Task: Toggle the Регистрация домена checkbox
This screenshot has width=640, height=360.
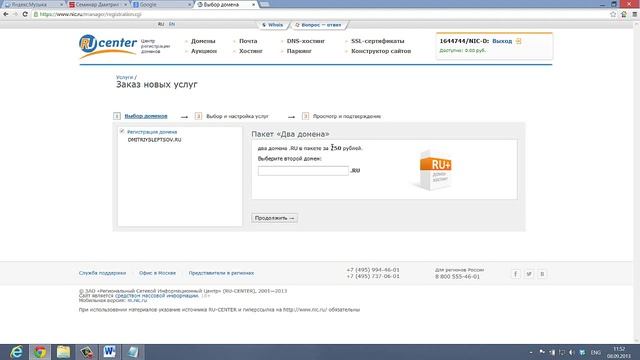Action: tap(122, 131)
